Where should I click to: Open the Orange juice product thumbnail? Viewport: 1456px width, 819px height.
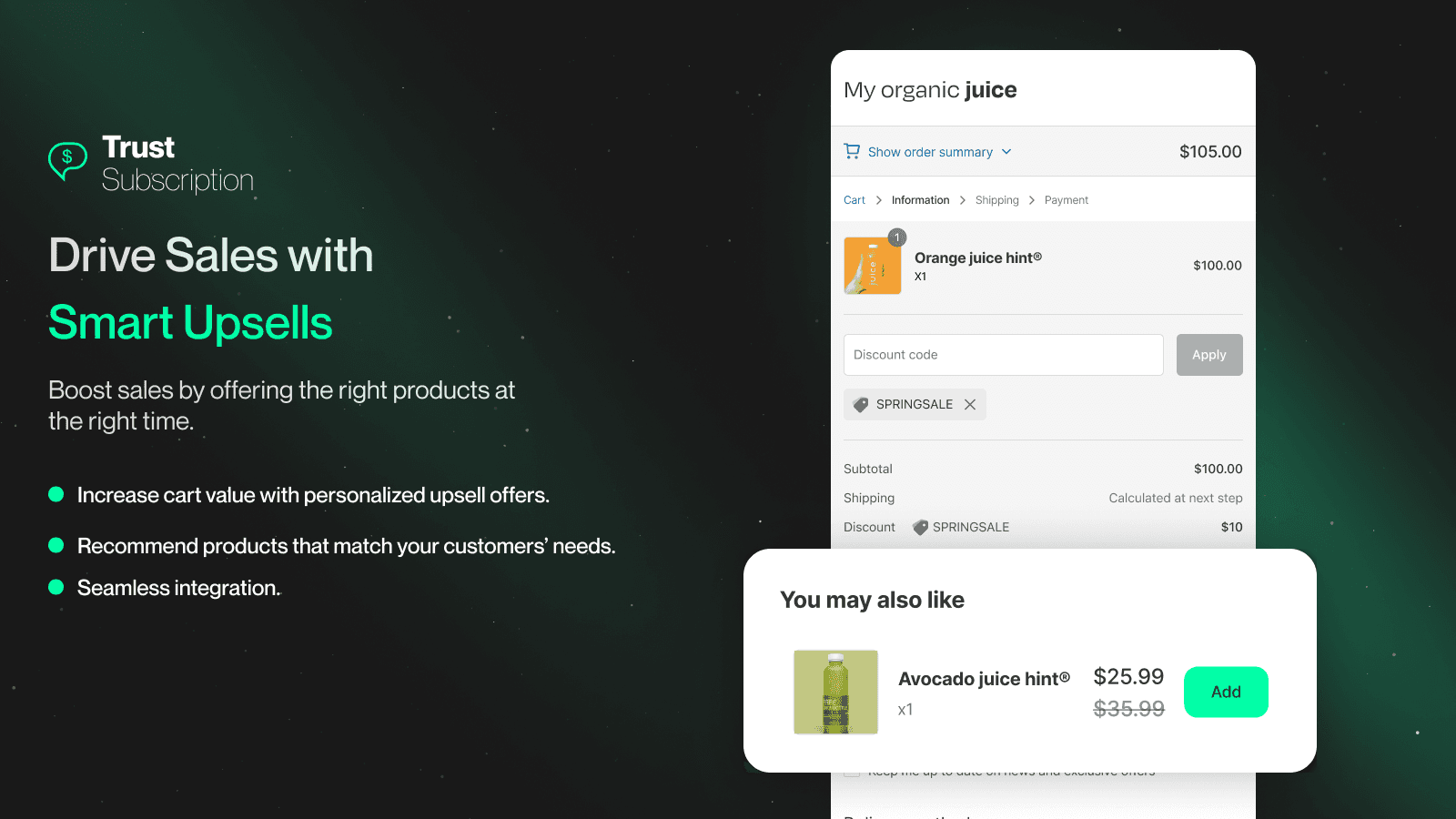click(x=872, y=267)
